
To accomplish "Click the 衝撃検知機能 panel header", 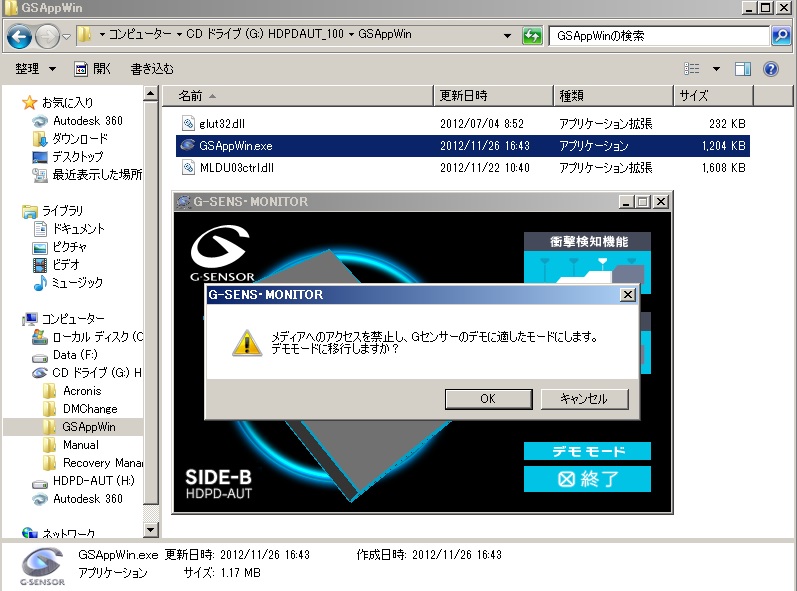I will [588, 242].
